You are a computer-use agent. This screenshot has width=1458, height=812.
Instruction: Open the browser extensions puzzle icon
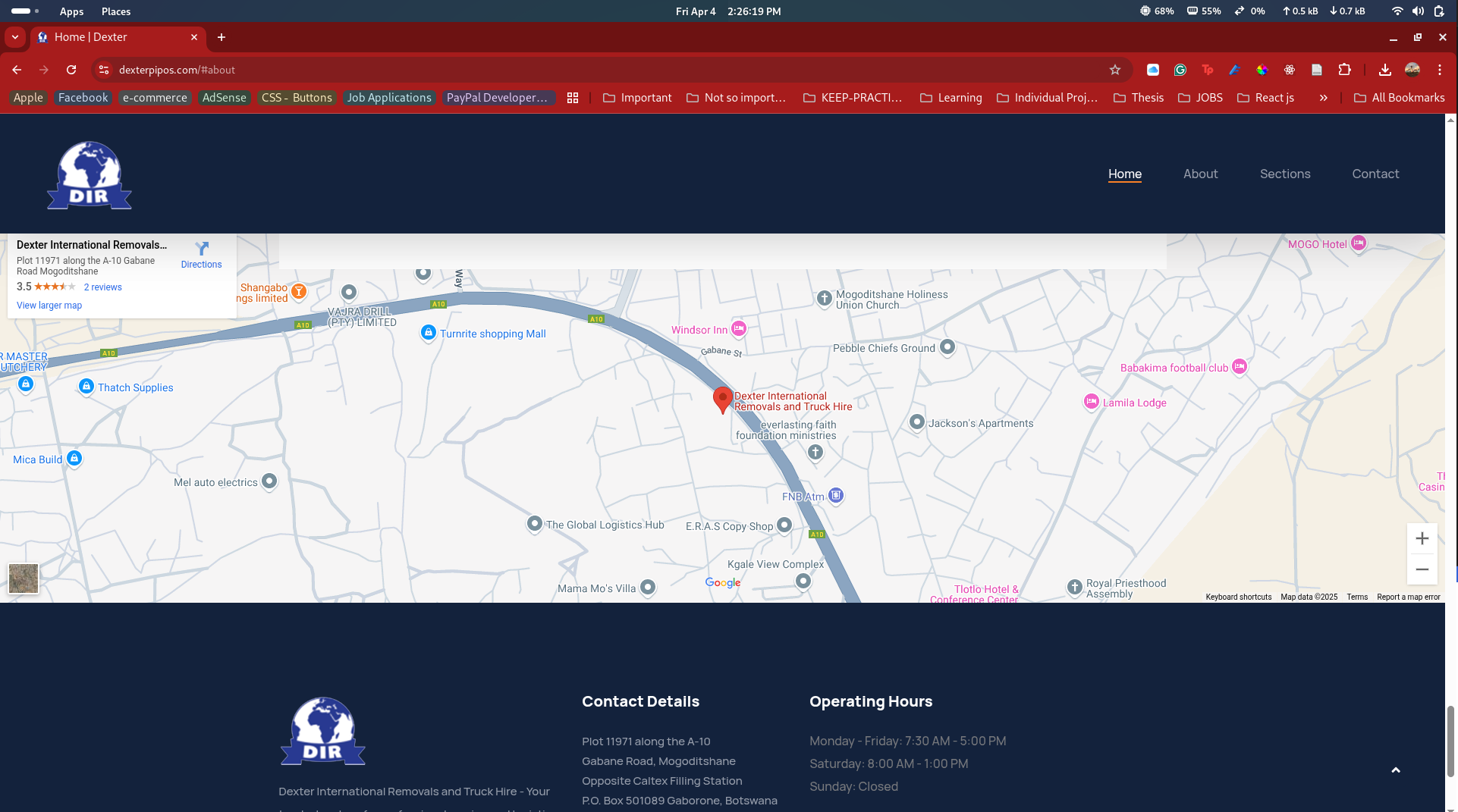(x=1344, y=70)
